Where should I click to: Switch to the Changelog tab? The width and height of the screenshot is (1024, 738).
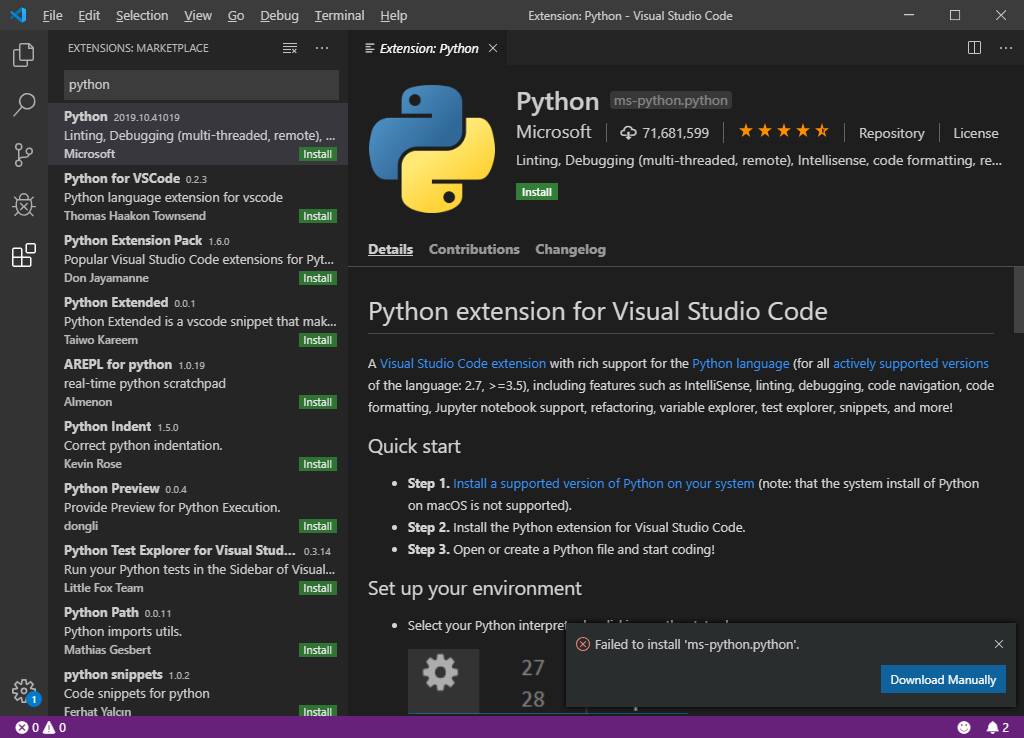[x=570, y=249]
